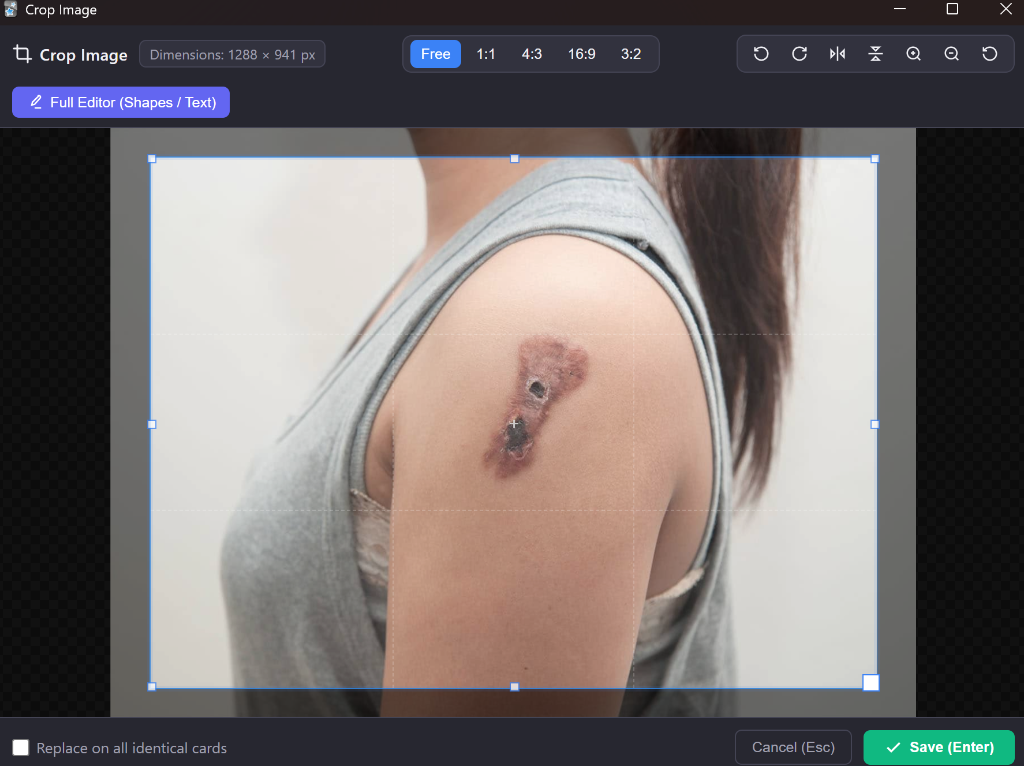The image size is (1024, 766).
Task: Open Full Editor (Shapes / Text)
Action: (x=121, y=103)
